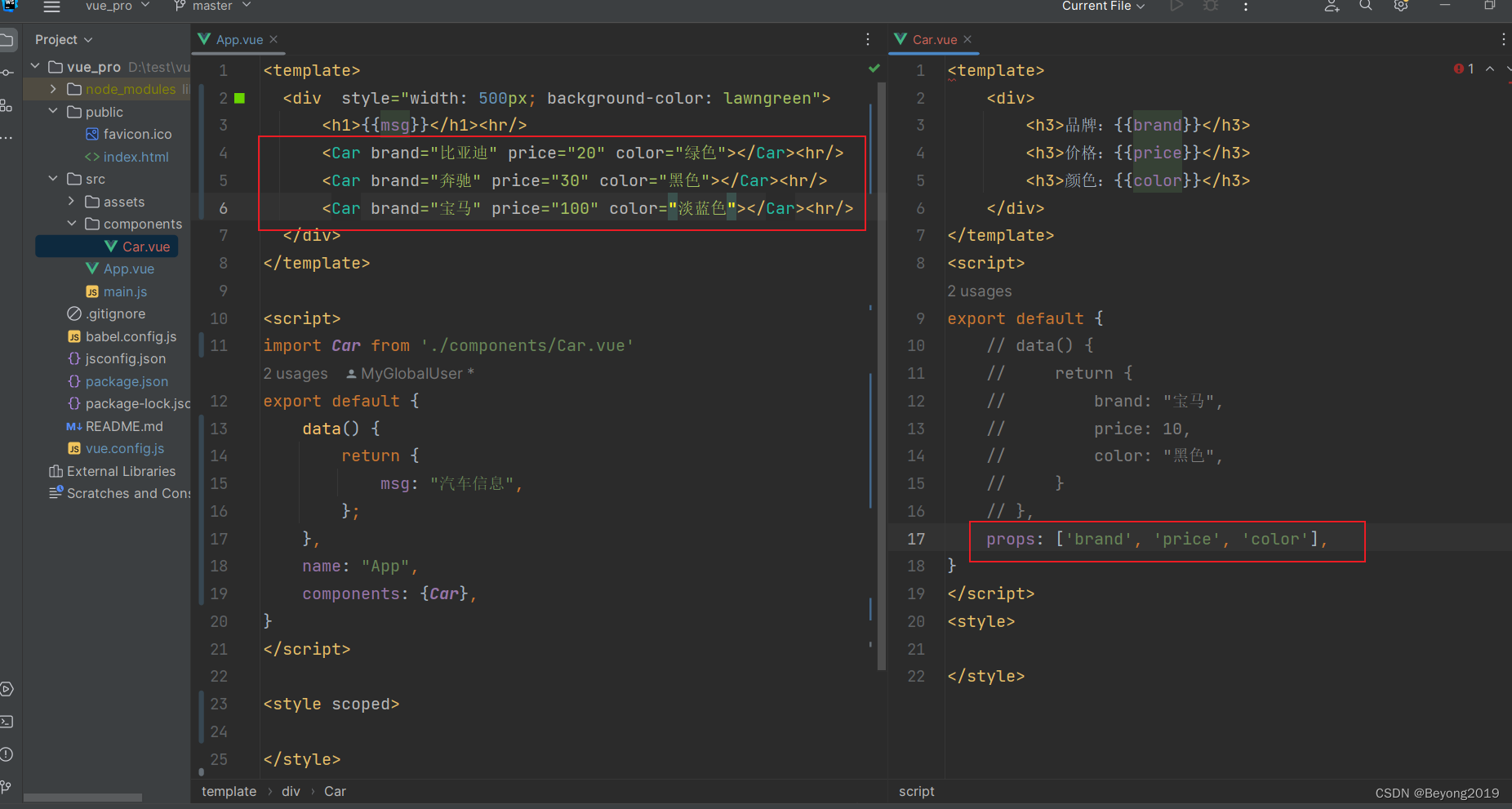
Task: Open the master branch dropdown
Action: pos(212,7)
